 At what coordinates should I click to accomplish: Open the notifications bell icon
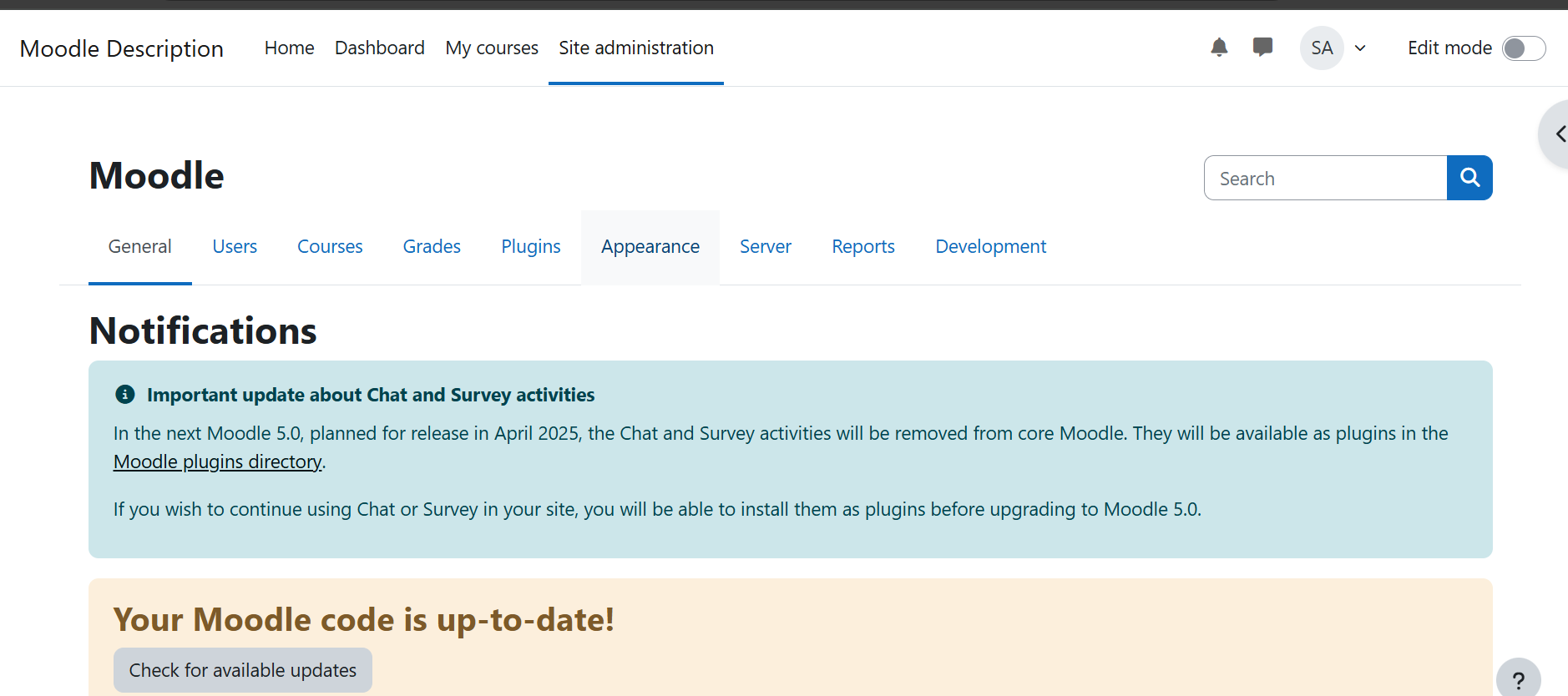1219,48
